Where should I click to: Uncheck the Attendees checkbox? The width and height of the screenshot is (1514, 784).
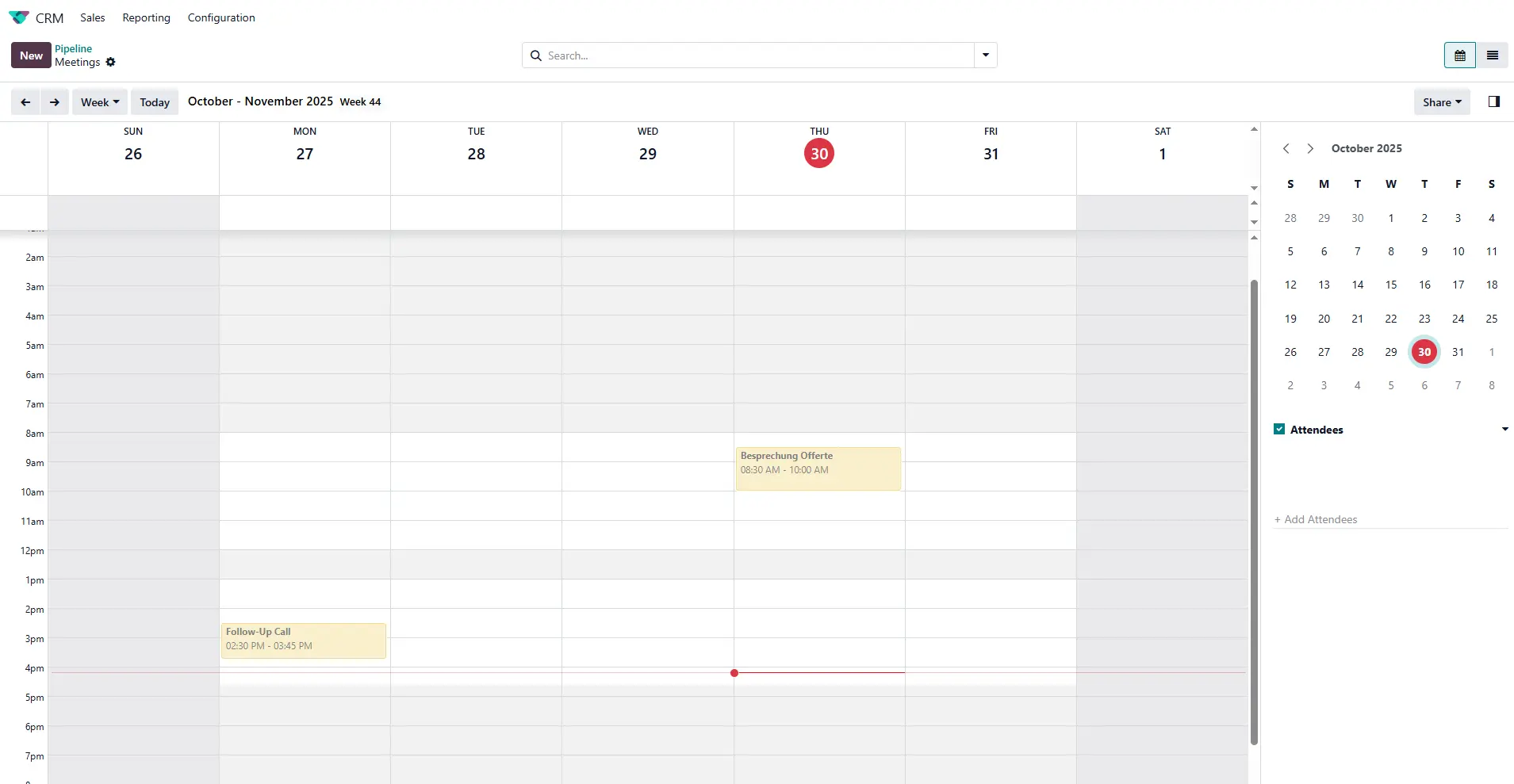pyautogui.click(x=1279, y=429)
